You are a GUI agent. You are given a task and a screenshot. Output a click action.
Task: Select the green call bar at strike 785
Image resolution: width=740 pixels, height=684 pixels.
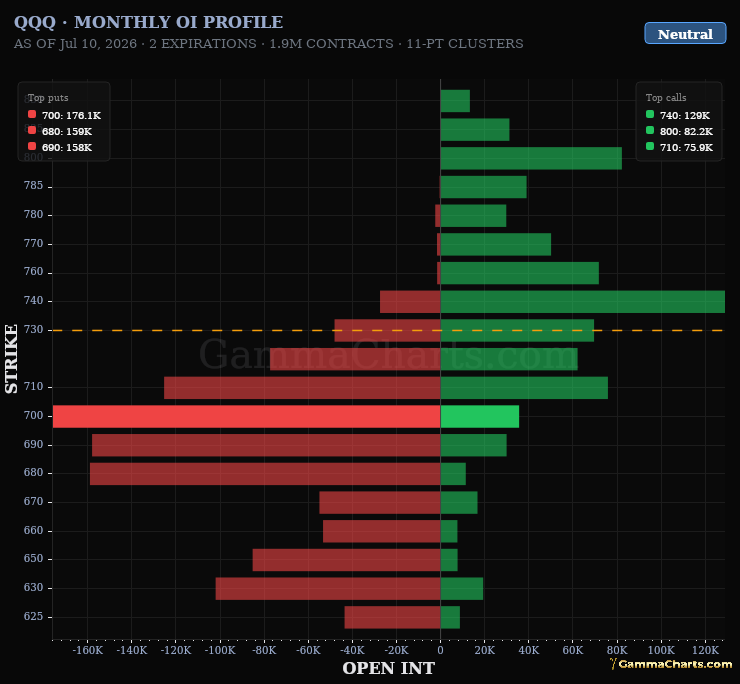coord(483,187)
